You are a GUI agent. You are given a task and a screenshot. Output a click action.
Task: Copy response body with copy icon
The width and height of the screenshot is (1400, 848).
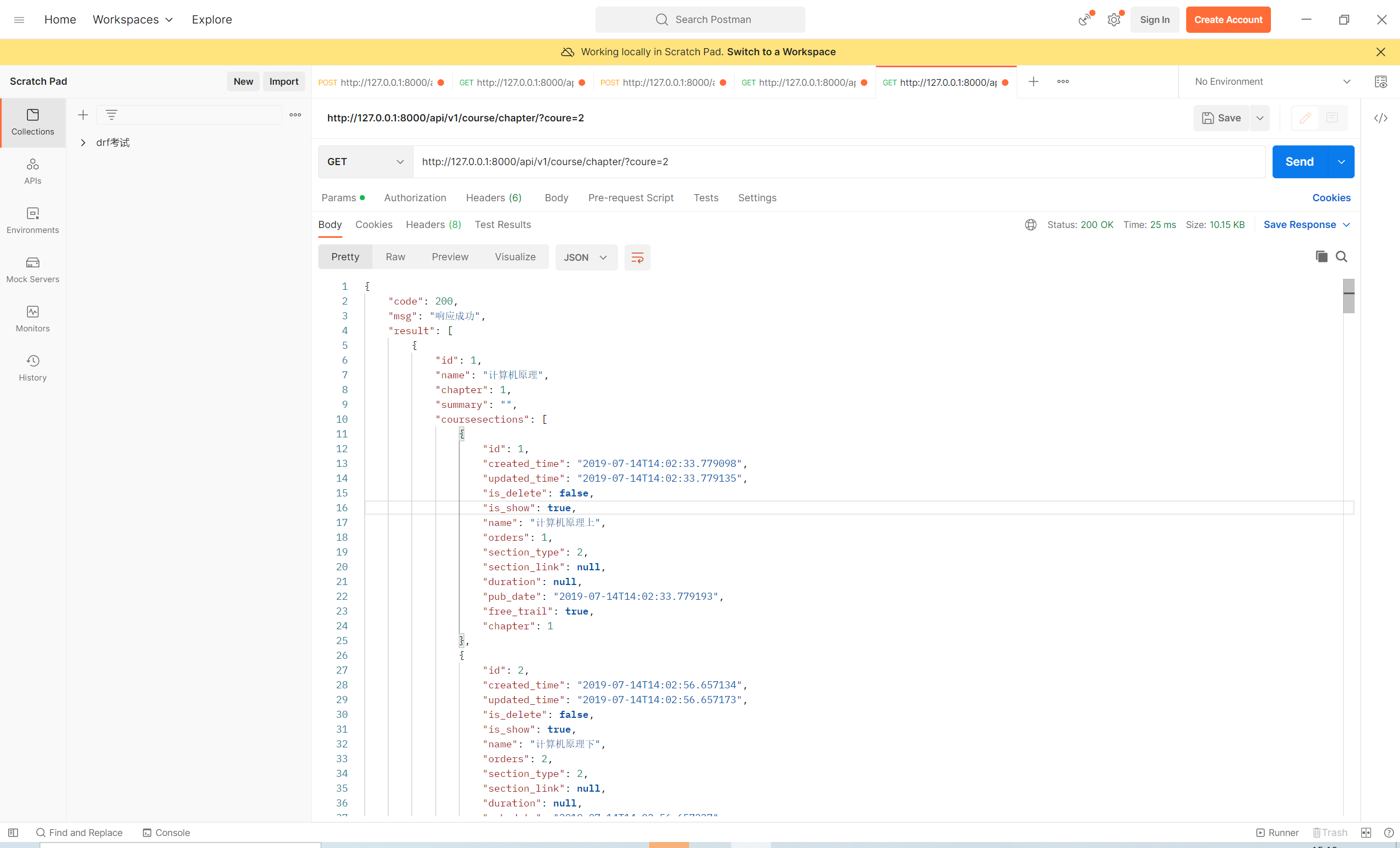(x=1321, y=257)
